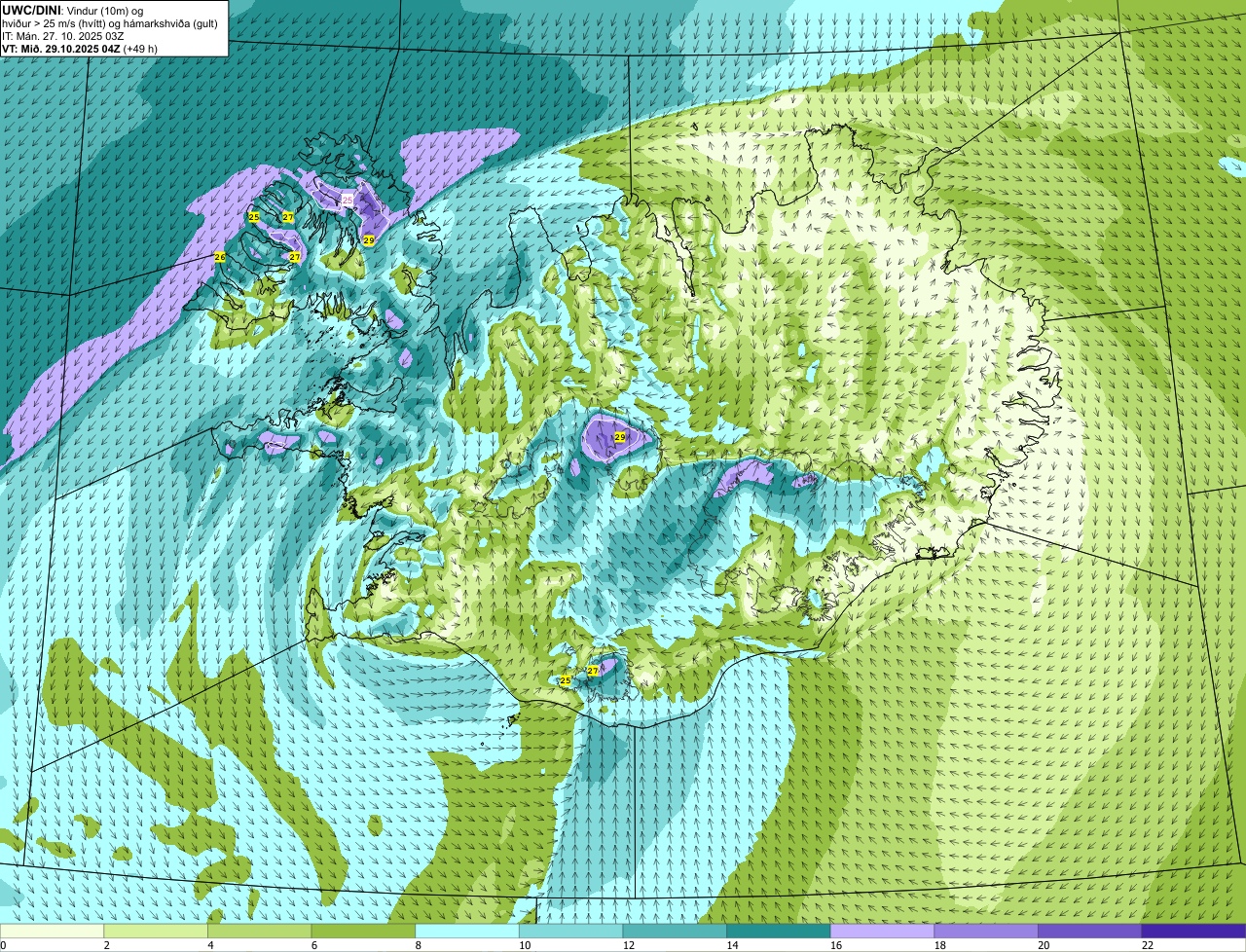Click the yellow 26 gust marker
The height and width of the screenshot is (952, 1246).
(x=220, y=257)
